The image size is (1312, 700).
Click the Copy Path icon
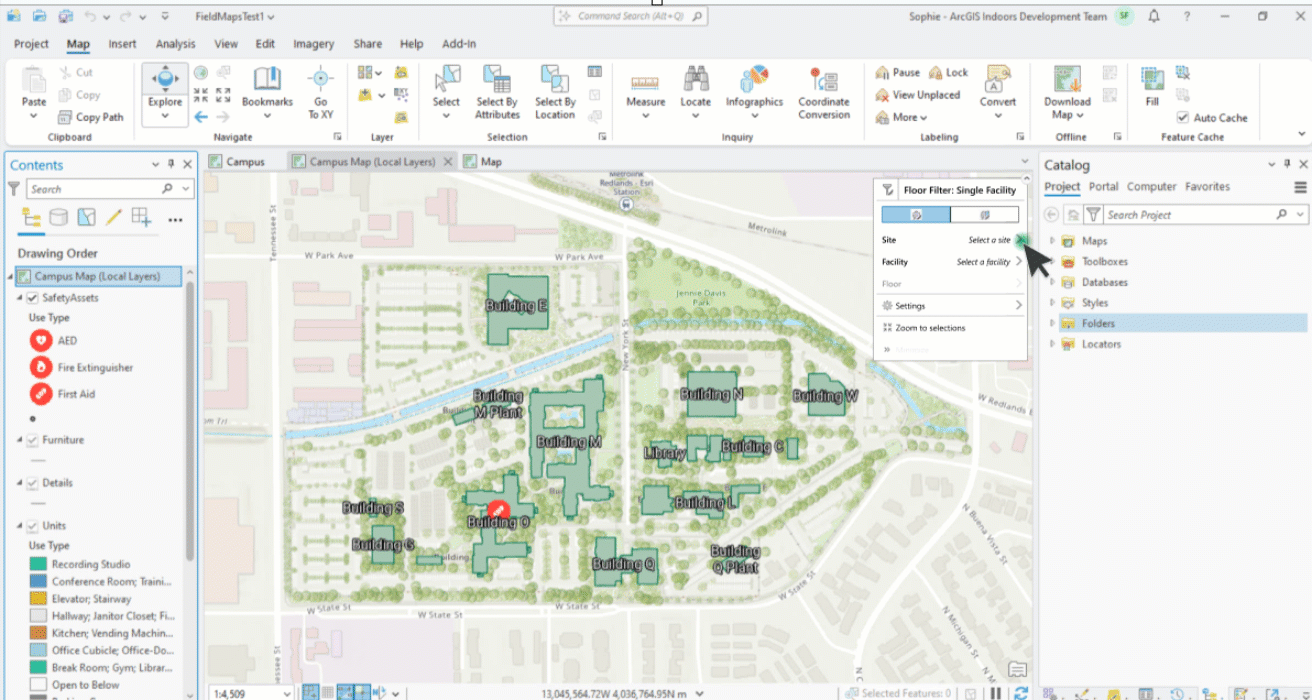pyautogui.click(x=64, y=117)
